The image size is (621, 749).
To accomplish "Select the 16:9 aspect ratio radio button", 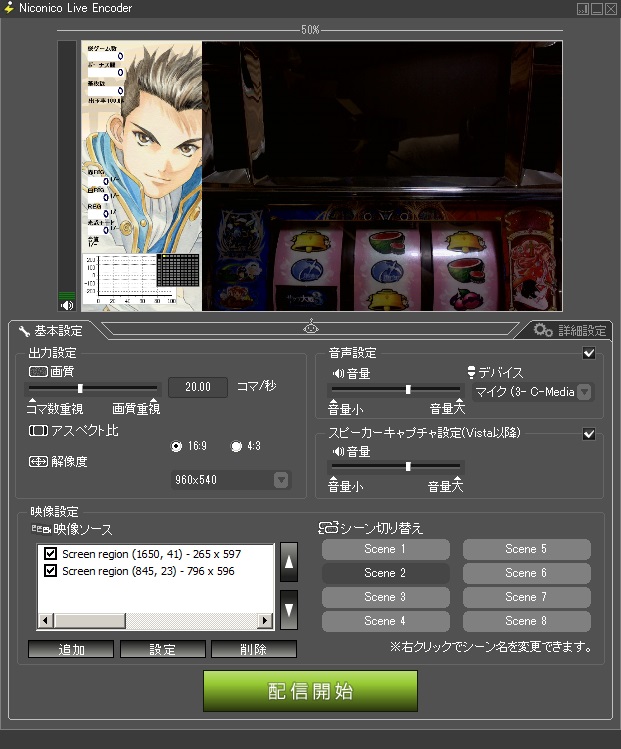I will 176,446.
